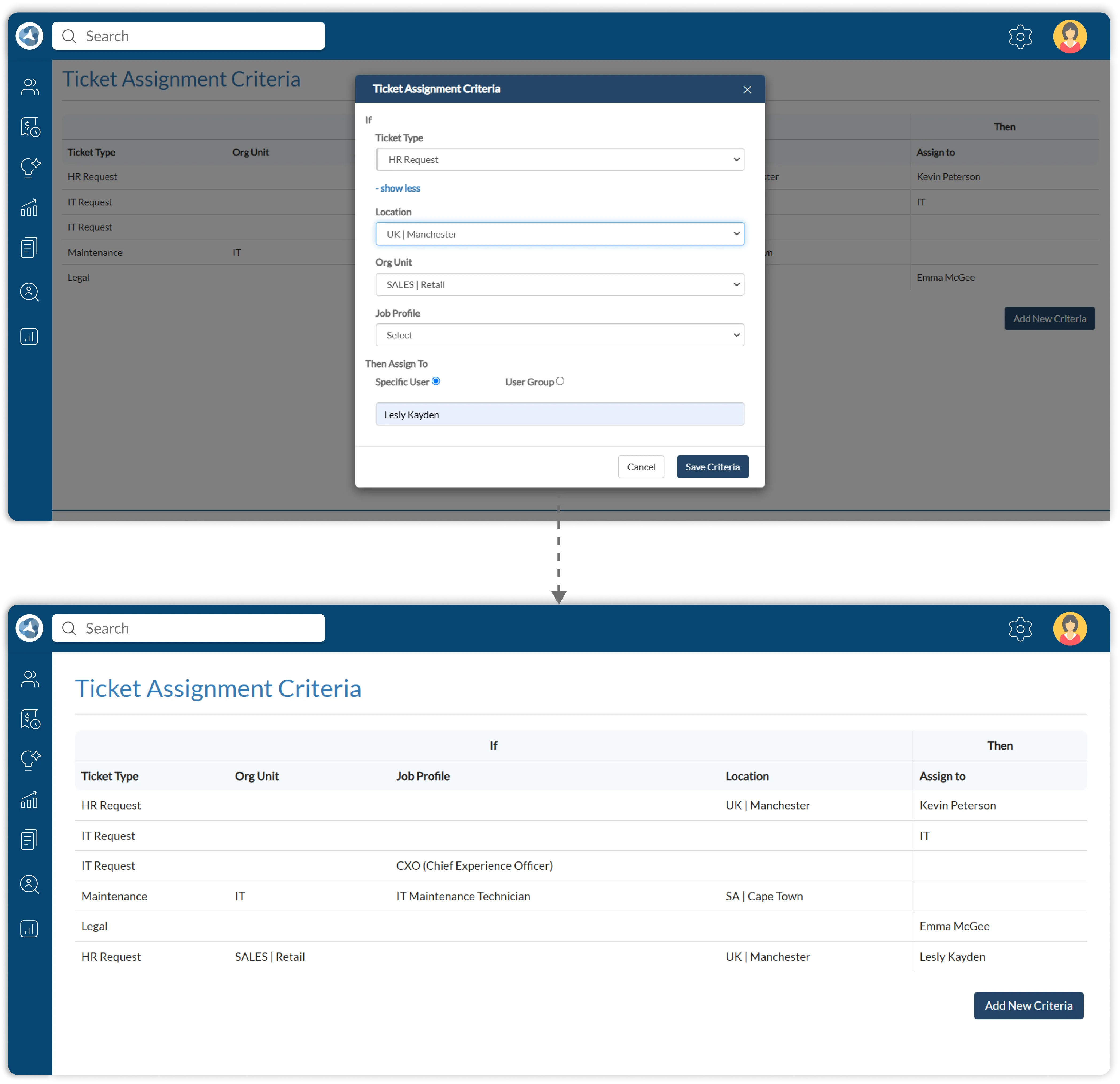Screen dimensions: 1120x1084
Task: Click the Save Criteria button
Action: [x=712, y=466]
